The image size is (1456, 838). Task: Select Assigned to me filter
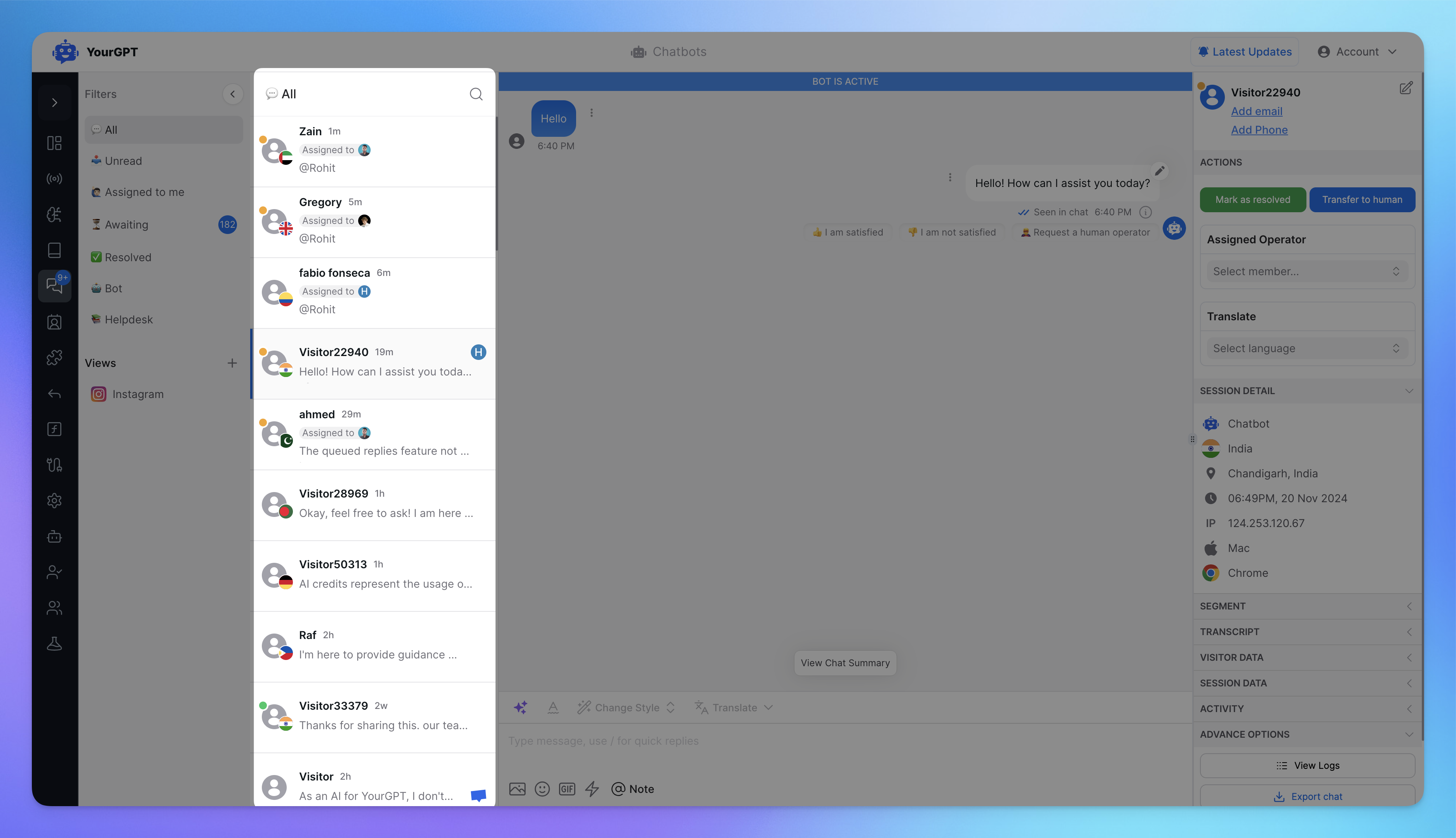(164, 192)
